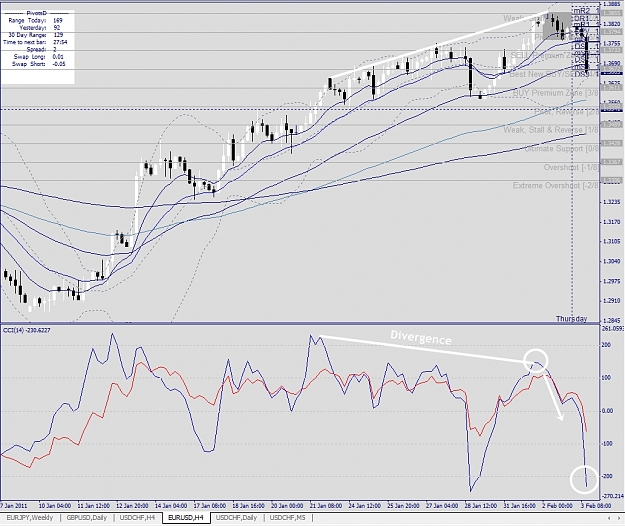625x526 pixels.
Task: Select the active EURUSD,H4 chart tab
Action: [186, 518]
